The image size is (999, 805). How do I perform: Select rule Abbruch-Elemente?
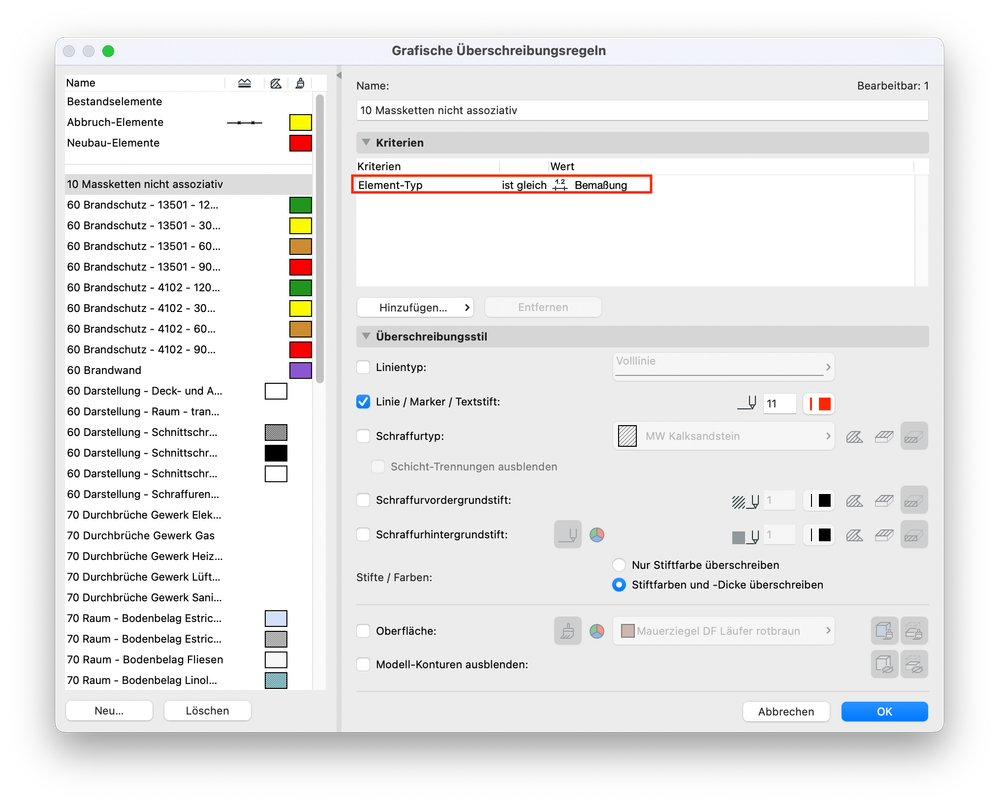click(189, 122)
